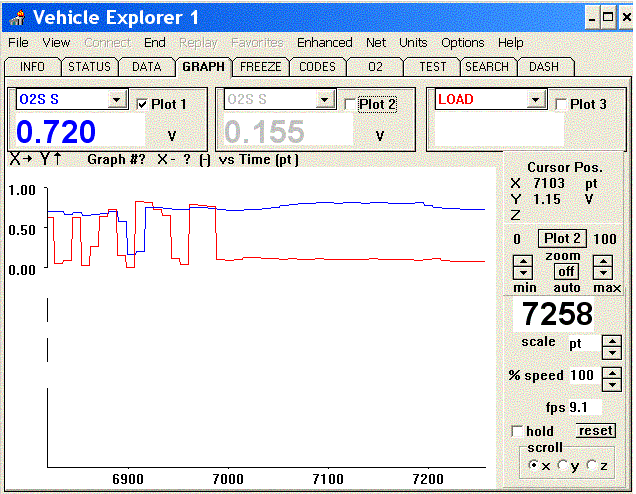Enable the Plot 2 checkbox
636x494 pixels.
(x=348, y=104)
